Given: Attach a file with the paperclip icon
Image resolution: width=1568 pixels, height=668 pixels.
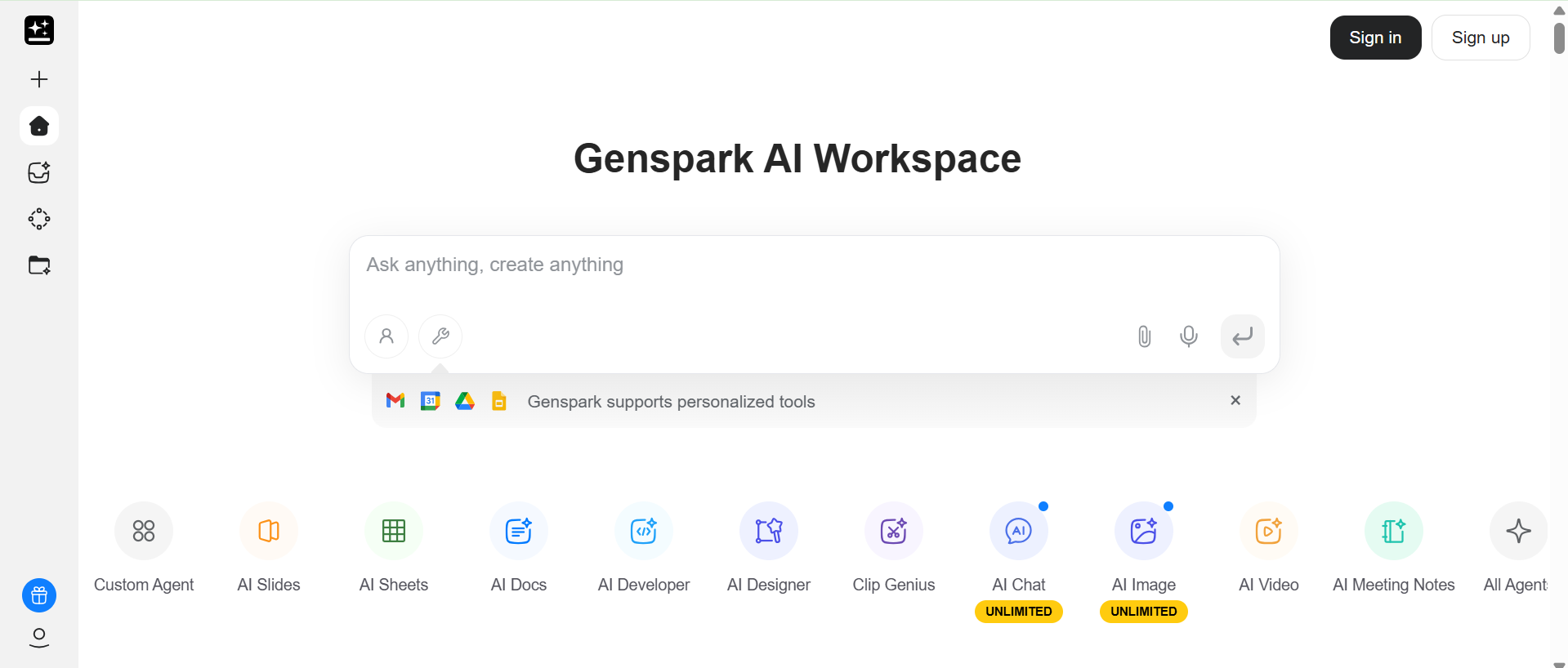Looking at the screenshot, I should pyautogui.click(x=1145, y=336).
